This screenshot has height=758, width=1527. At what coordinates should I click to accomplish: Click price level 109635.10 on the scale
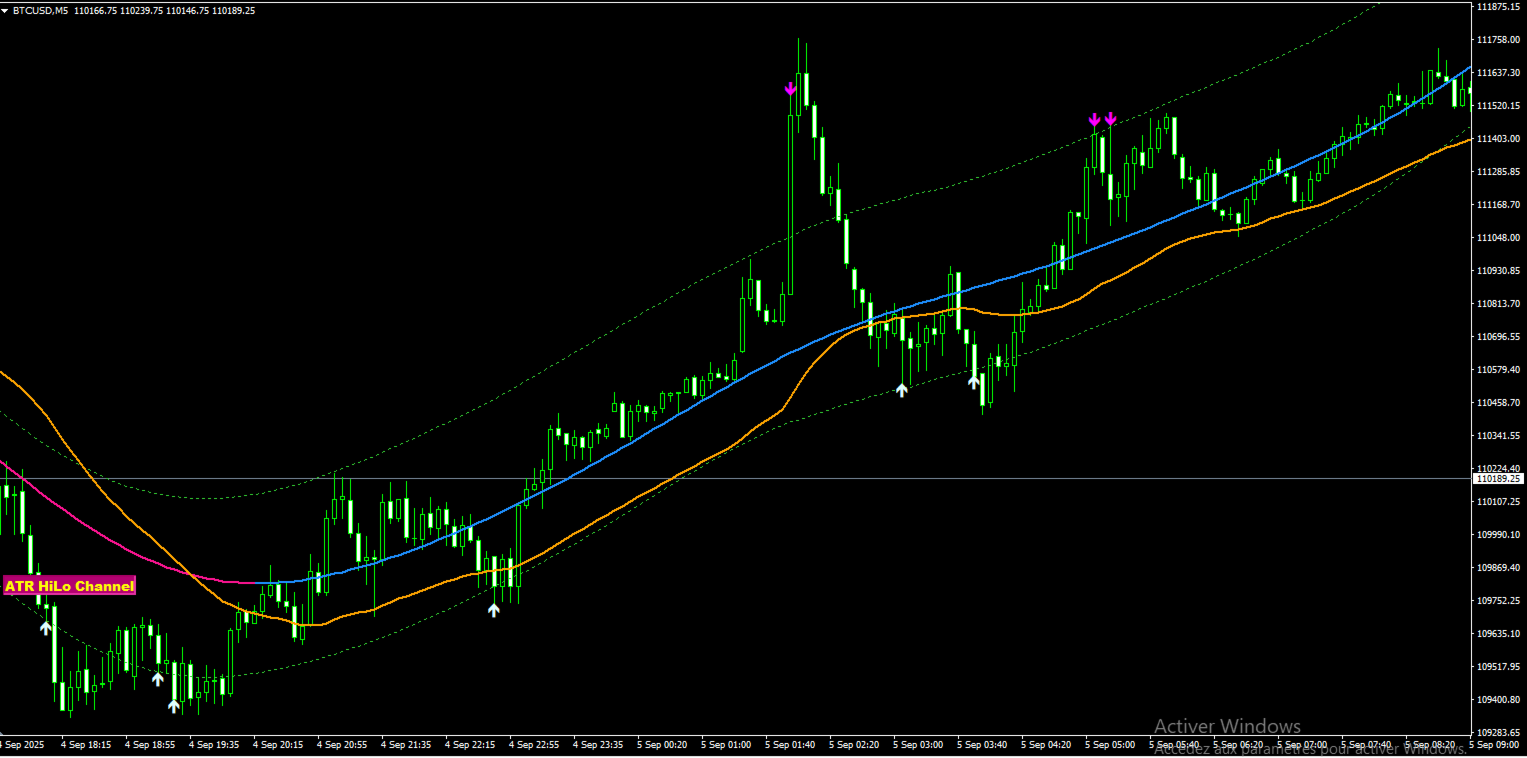(1497, 633)
